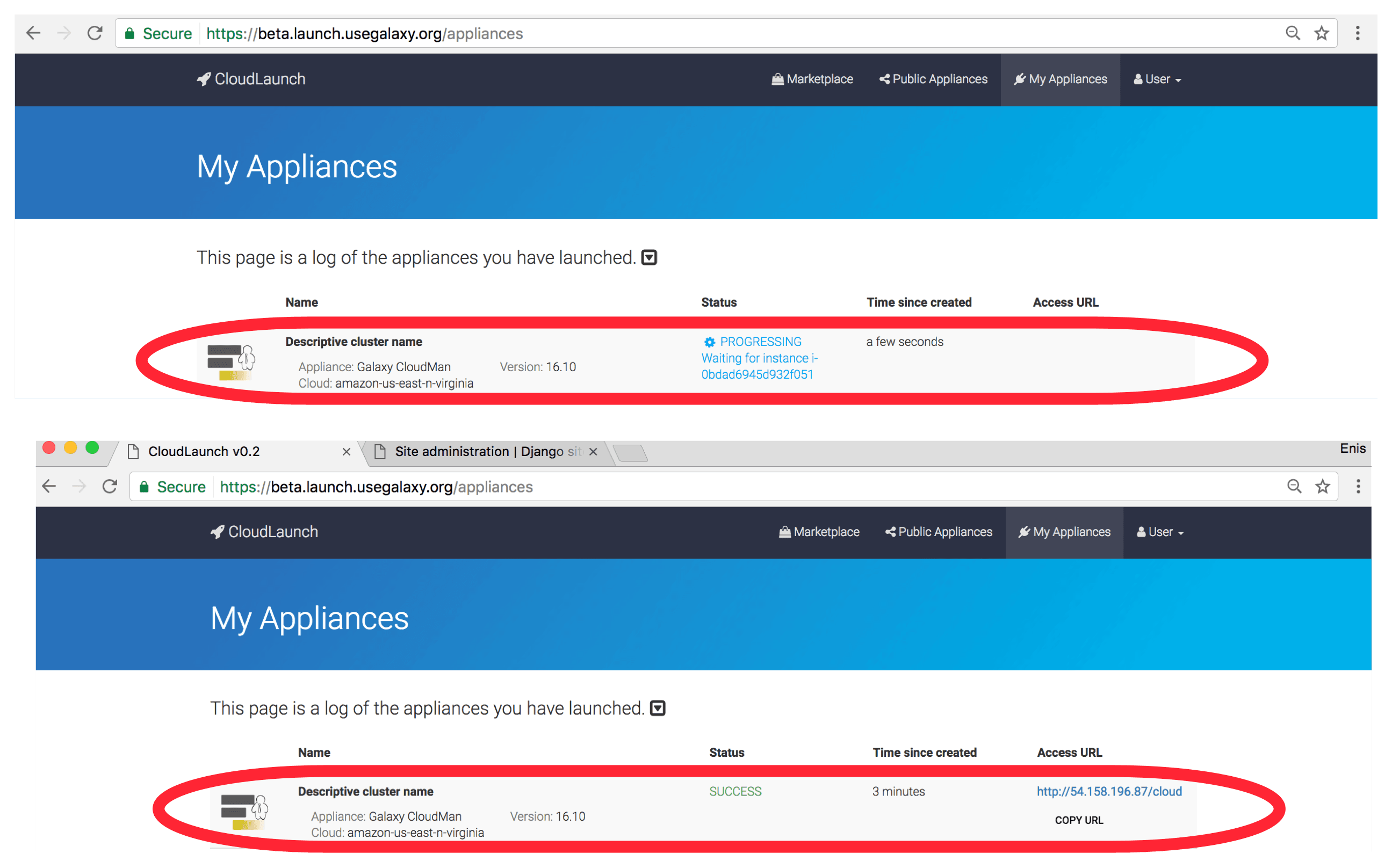Open the User dropdown in the upper navbar
This screenshot has height=868, width=1392.
pyautogui.click(x=1157, y=79)
